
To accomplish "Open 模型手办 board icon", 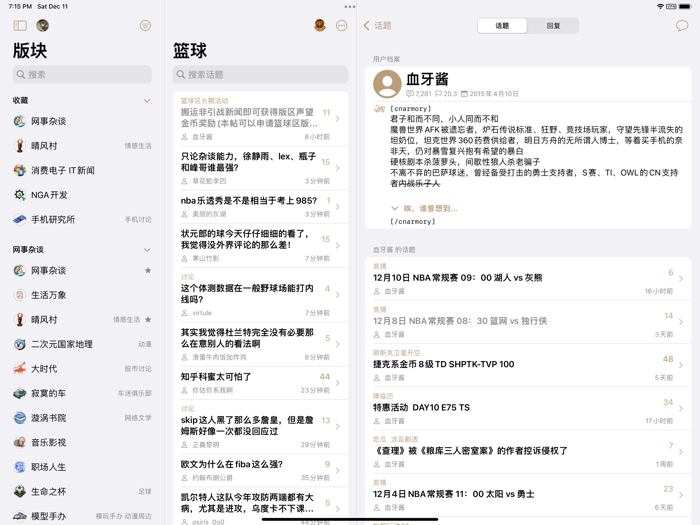I will [x=19, y=516].
